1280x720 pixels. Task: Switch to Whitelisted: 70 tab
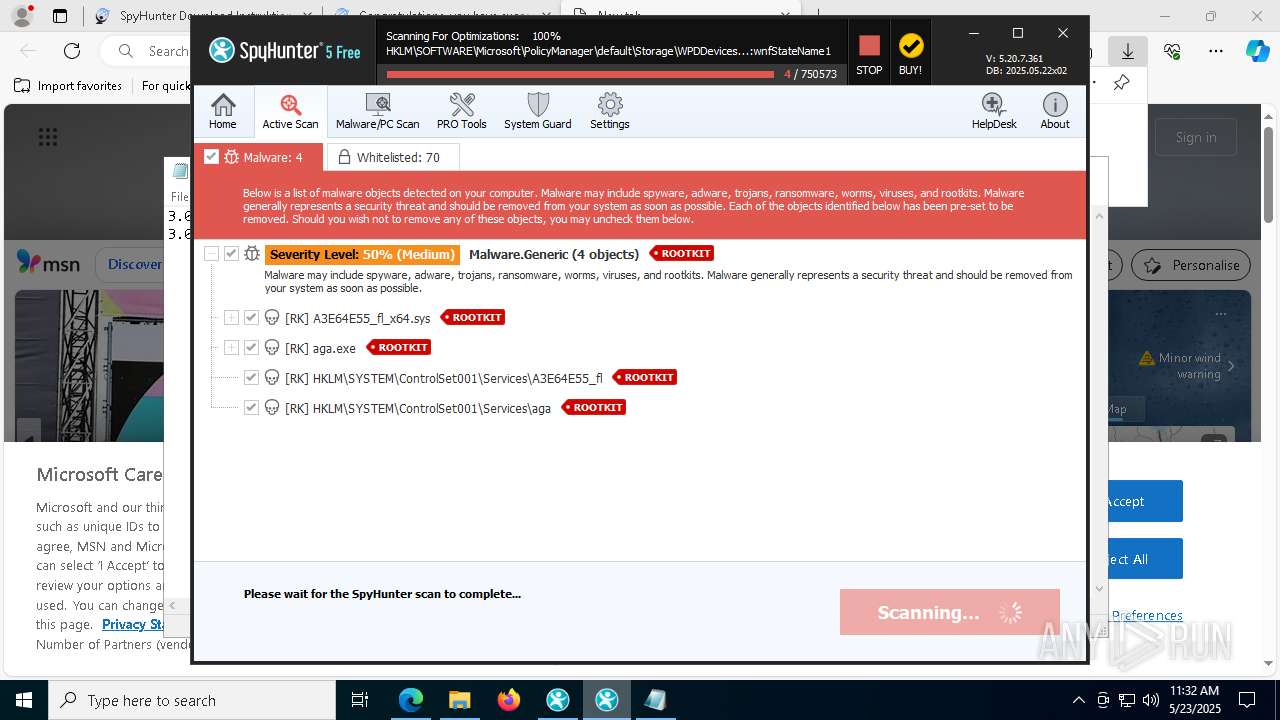click(x=393, y=157)
